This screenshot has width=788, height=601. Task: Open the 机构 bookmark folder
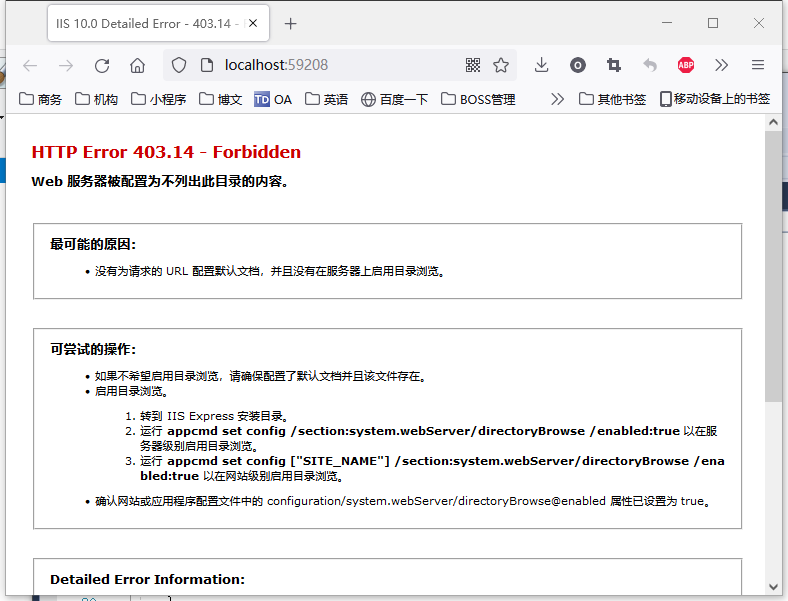click(96, 99)
